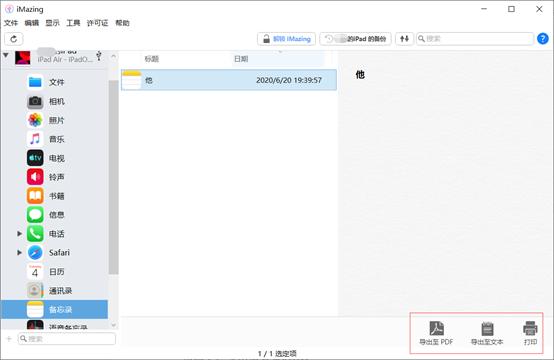
Task: Open the 信息 (Messages) sidebar item
Action: pos(55,215)
